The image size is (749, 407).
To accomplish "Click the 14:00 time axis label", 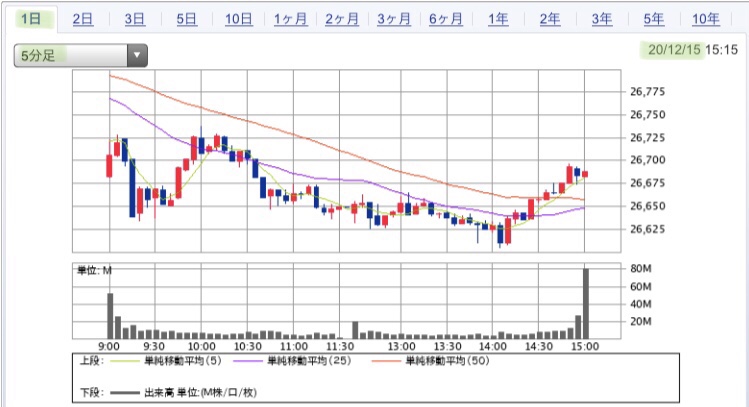I will point(492,347).
